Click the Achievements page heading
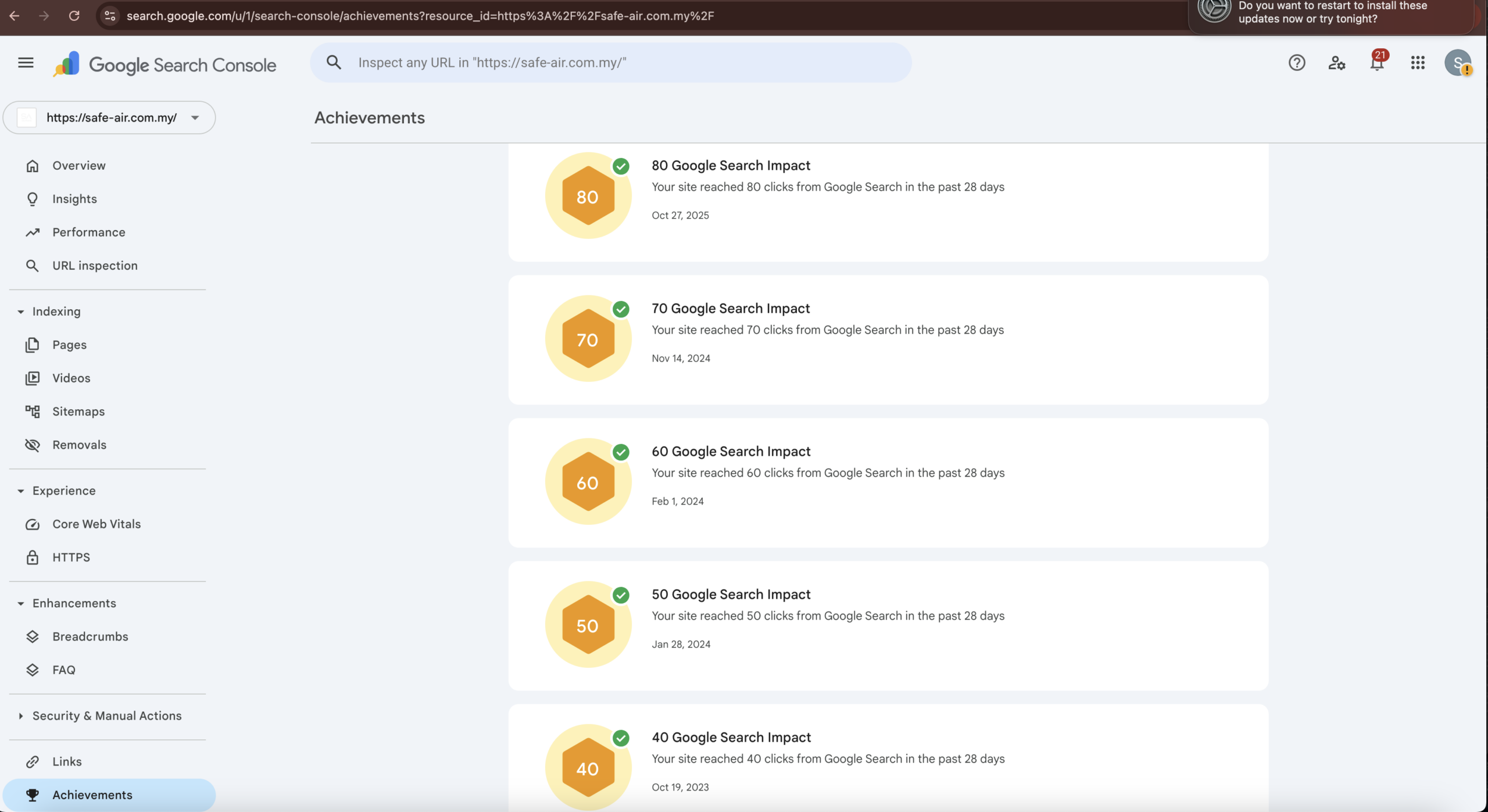Screen dimensions: 1488x812 click(x=370, y=117)
